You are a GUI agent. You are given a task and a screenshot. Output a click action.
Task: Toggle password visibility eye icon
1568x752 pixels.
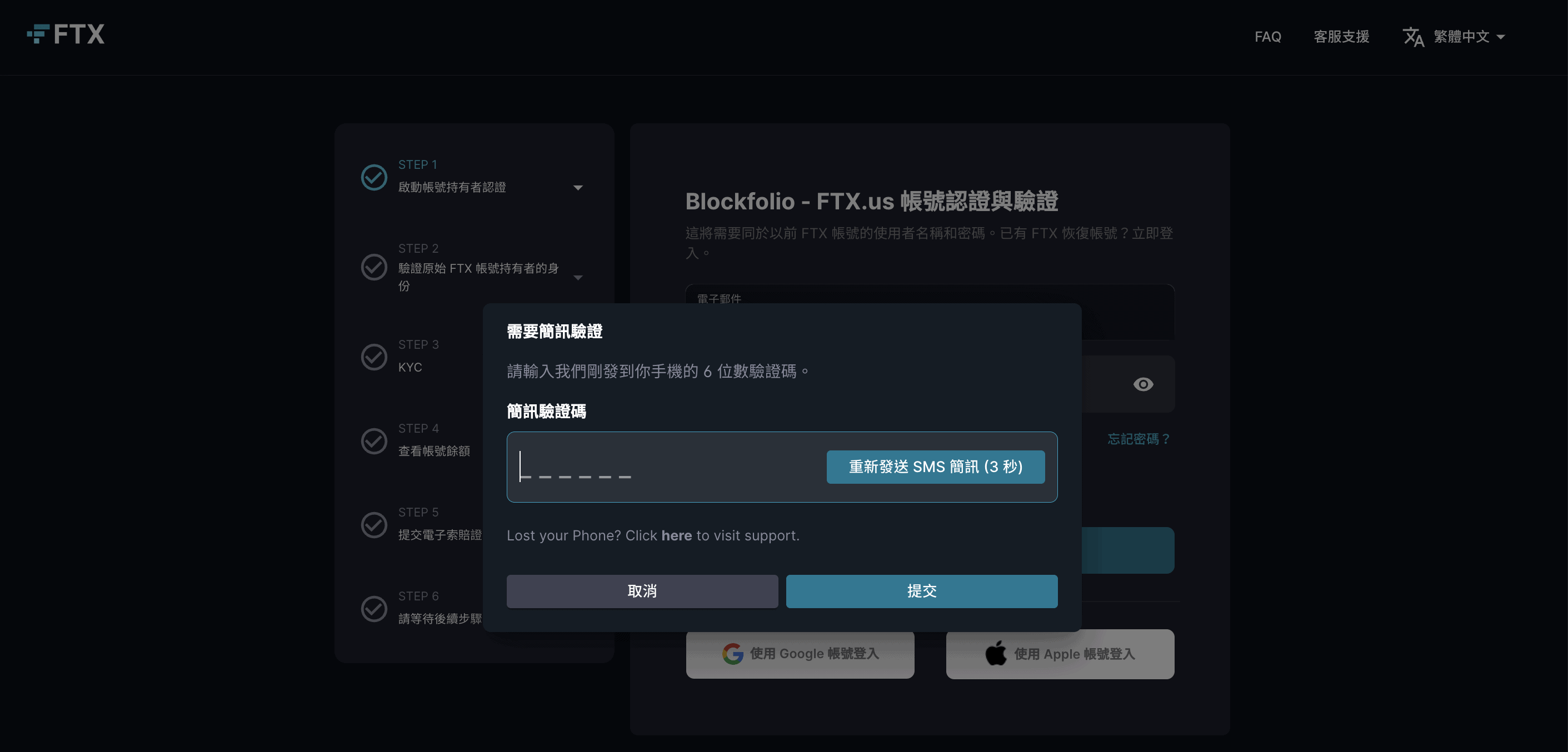click(1143, 384)
